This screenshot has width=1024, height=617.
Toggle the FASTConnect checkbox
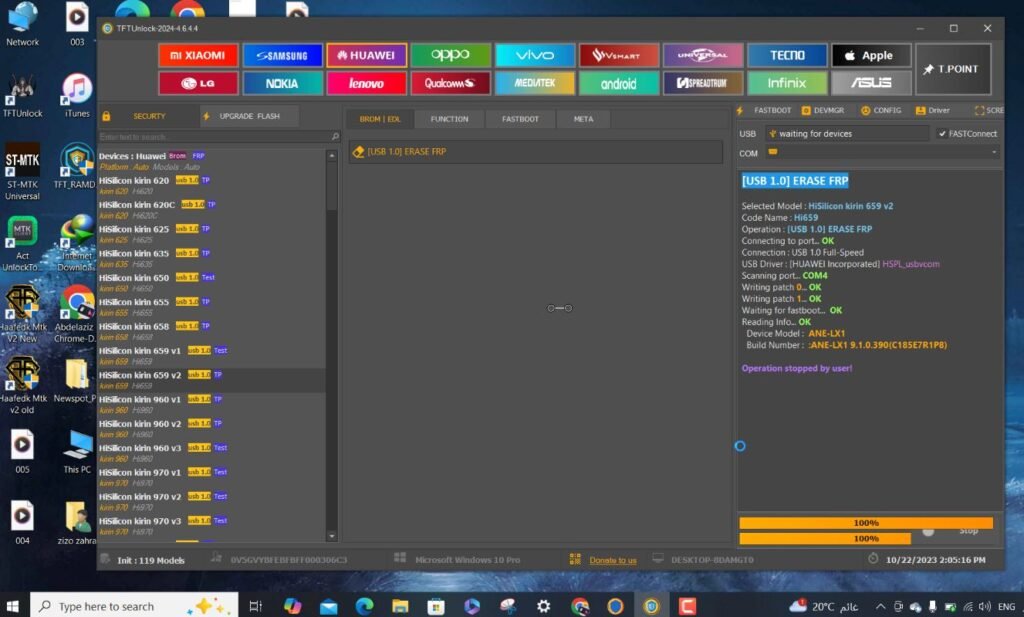coord(967,134)
